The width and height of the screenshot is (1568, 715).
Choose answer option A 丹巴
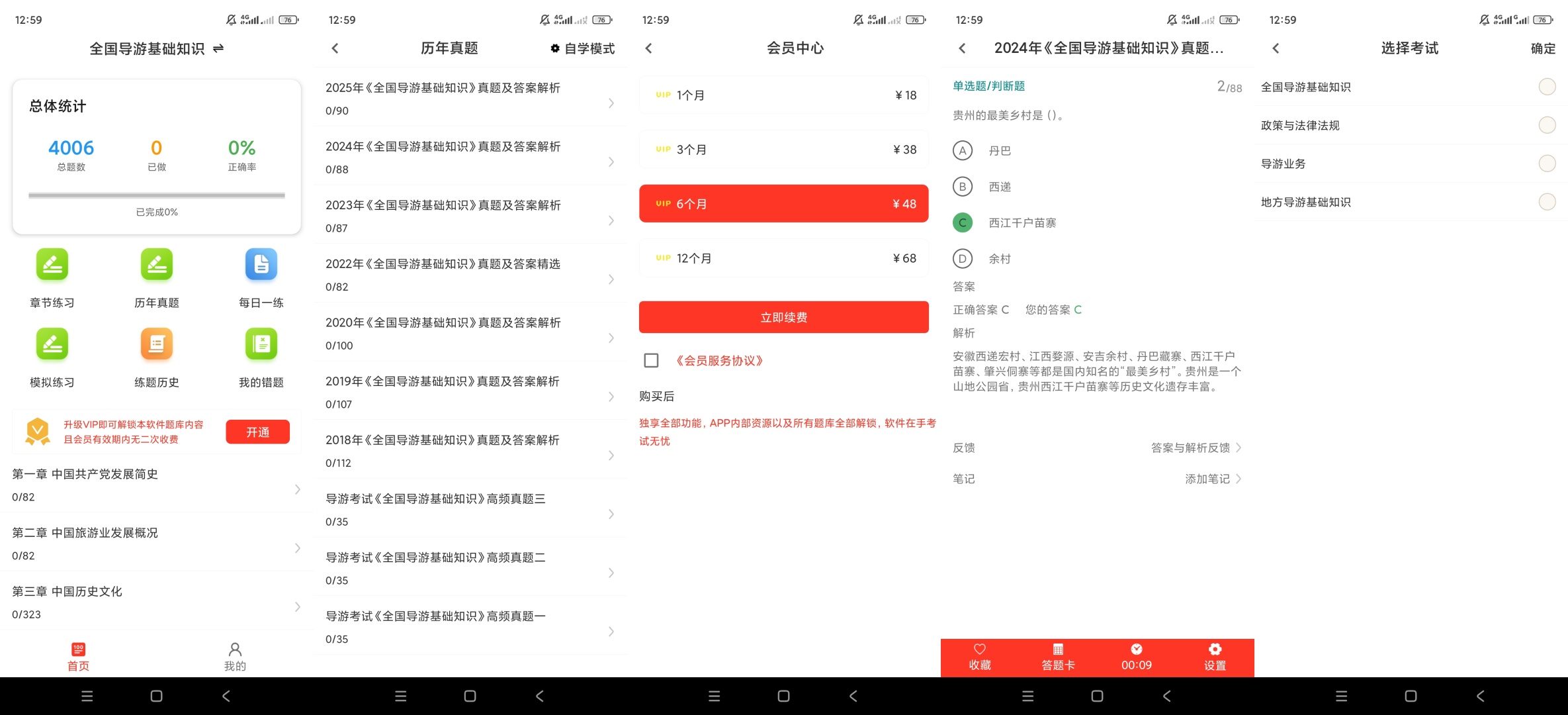coord(963,151)
